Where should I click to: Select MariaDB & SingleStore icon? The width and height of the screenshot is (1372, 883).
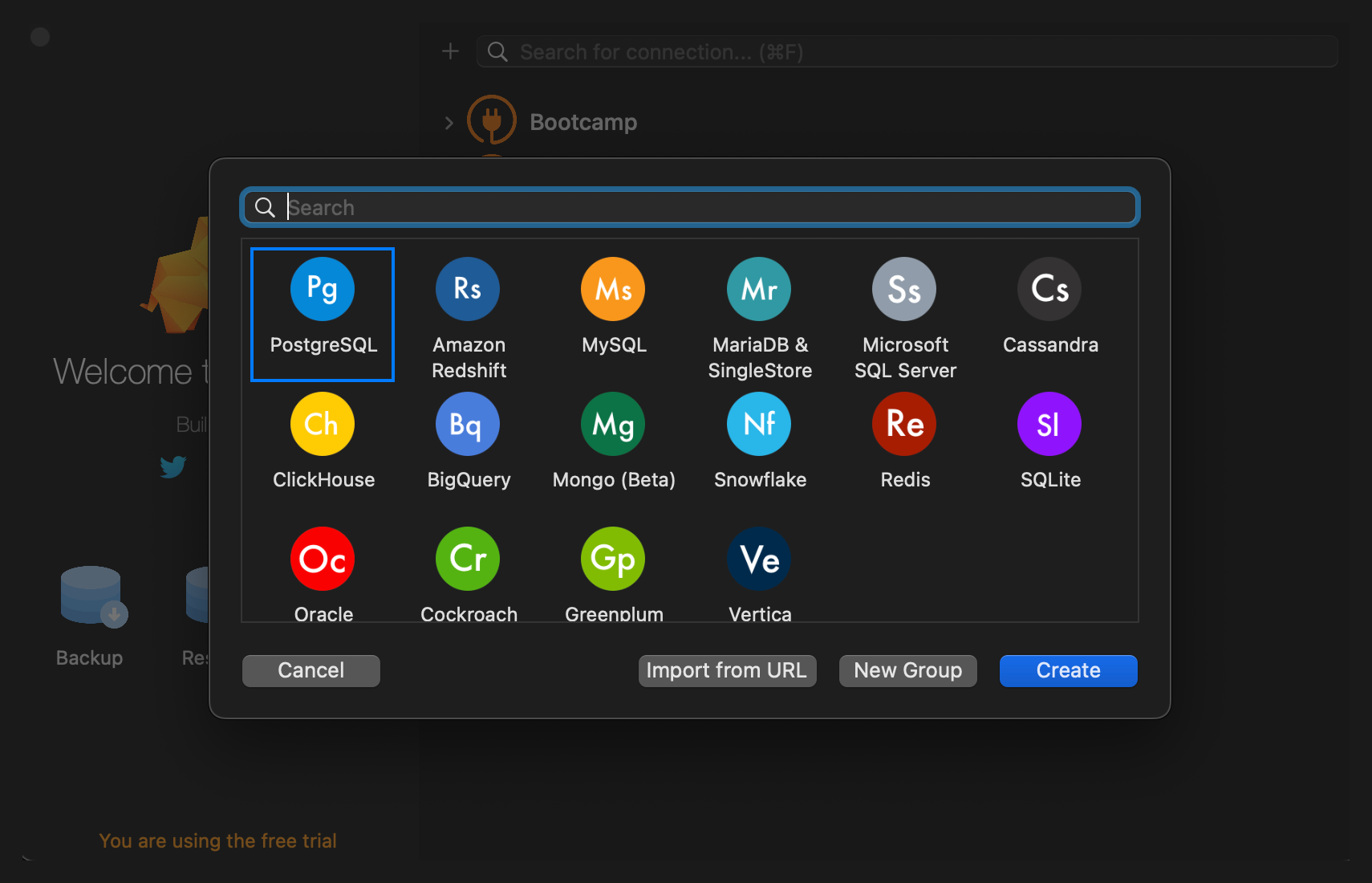(x=759, y=290)
